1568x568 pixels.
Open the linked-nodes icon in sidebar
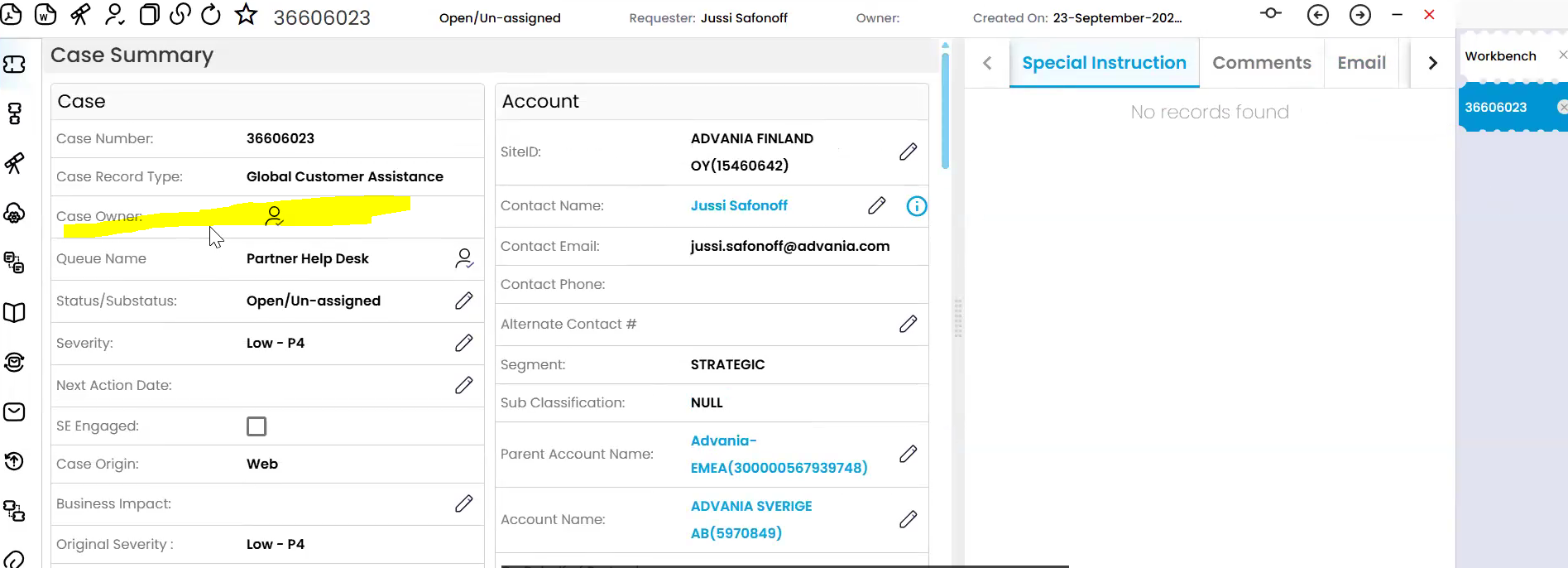14,262
